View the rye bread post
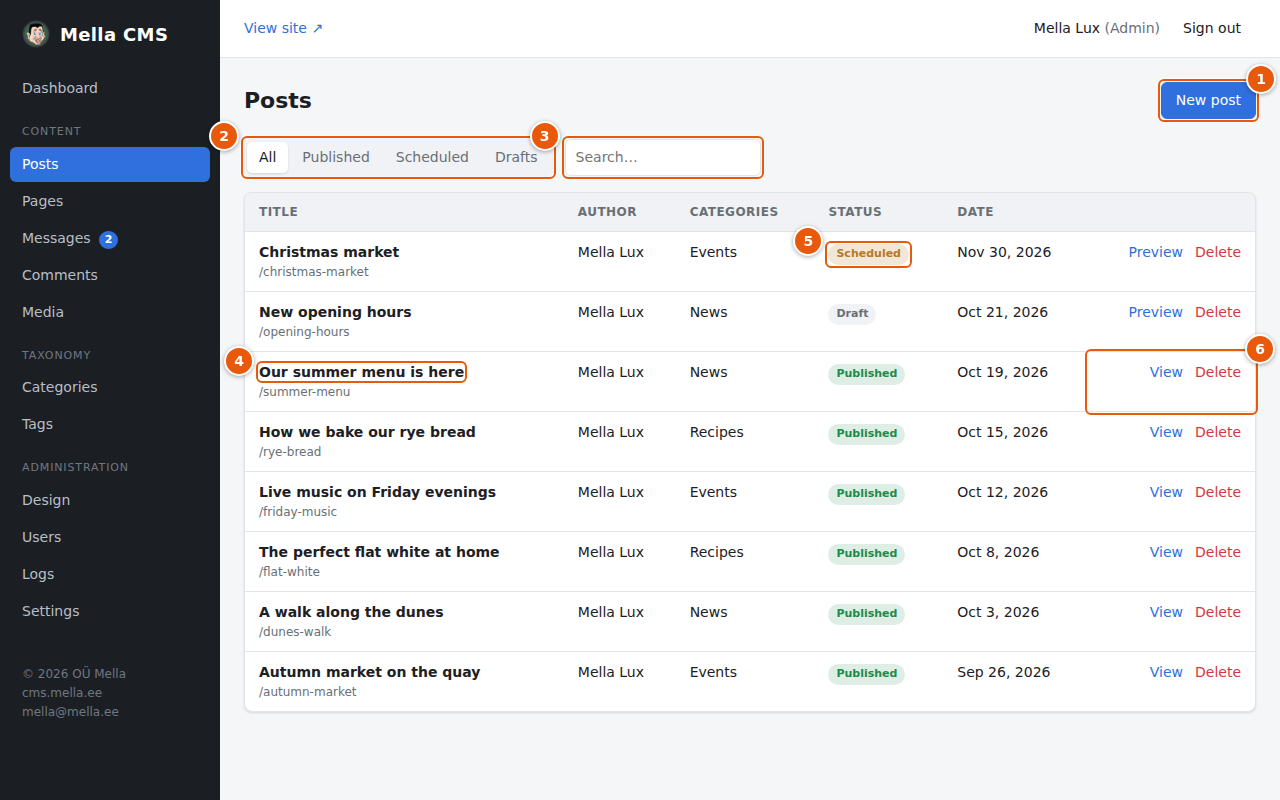 pos(1166,432)
